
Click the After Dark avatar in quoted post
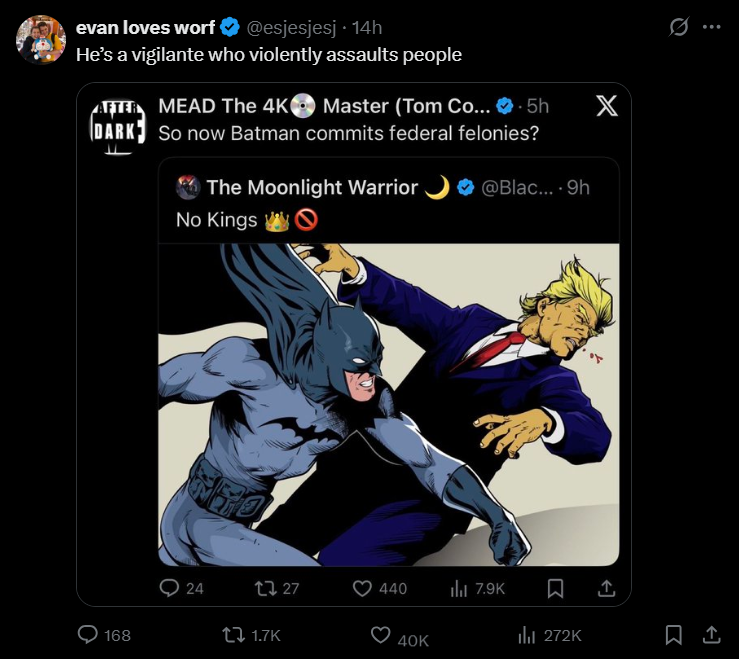point(118,125)
